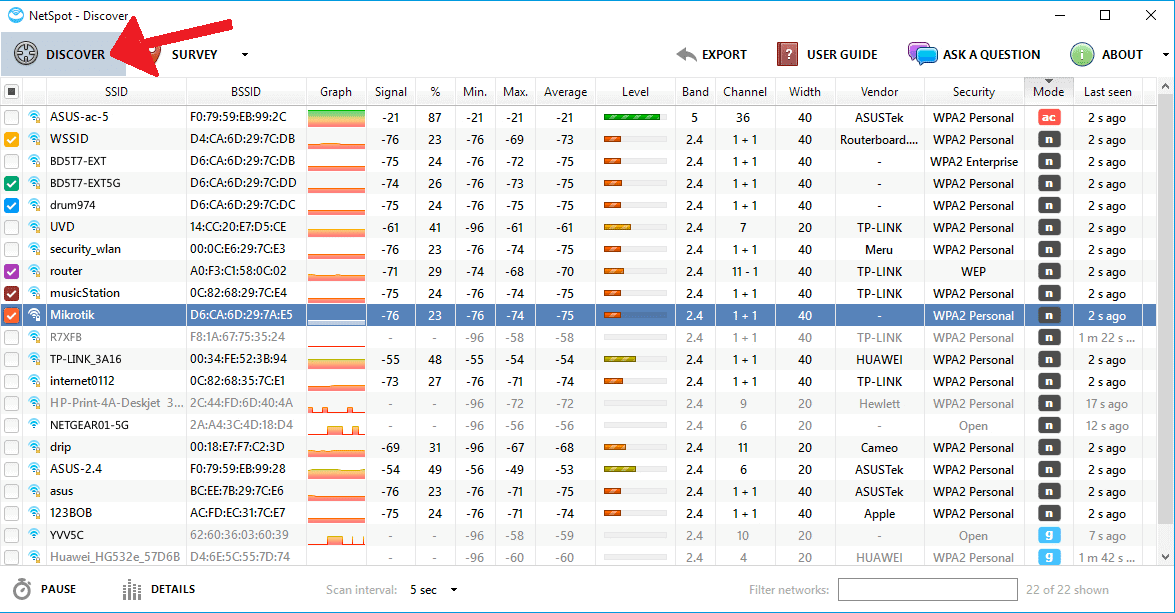Sort by the Signal column header
1175x613 pixels.
[x=390, y=91]
